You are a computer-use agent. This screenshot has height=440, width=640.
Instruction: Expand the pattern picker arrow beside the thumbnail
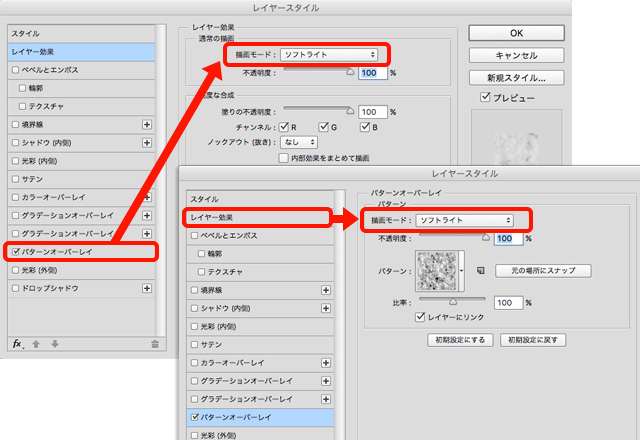pyautogui.click(x=462, y=270)
